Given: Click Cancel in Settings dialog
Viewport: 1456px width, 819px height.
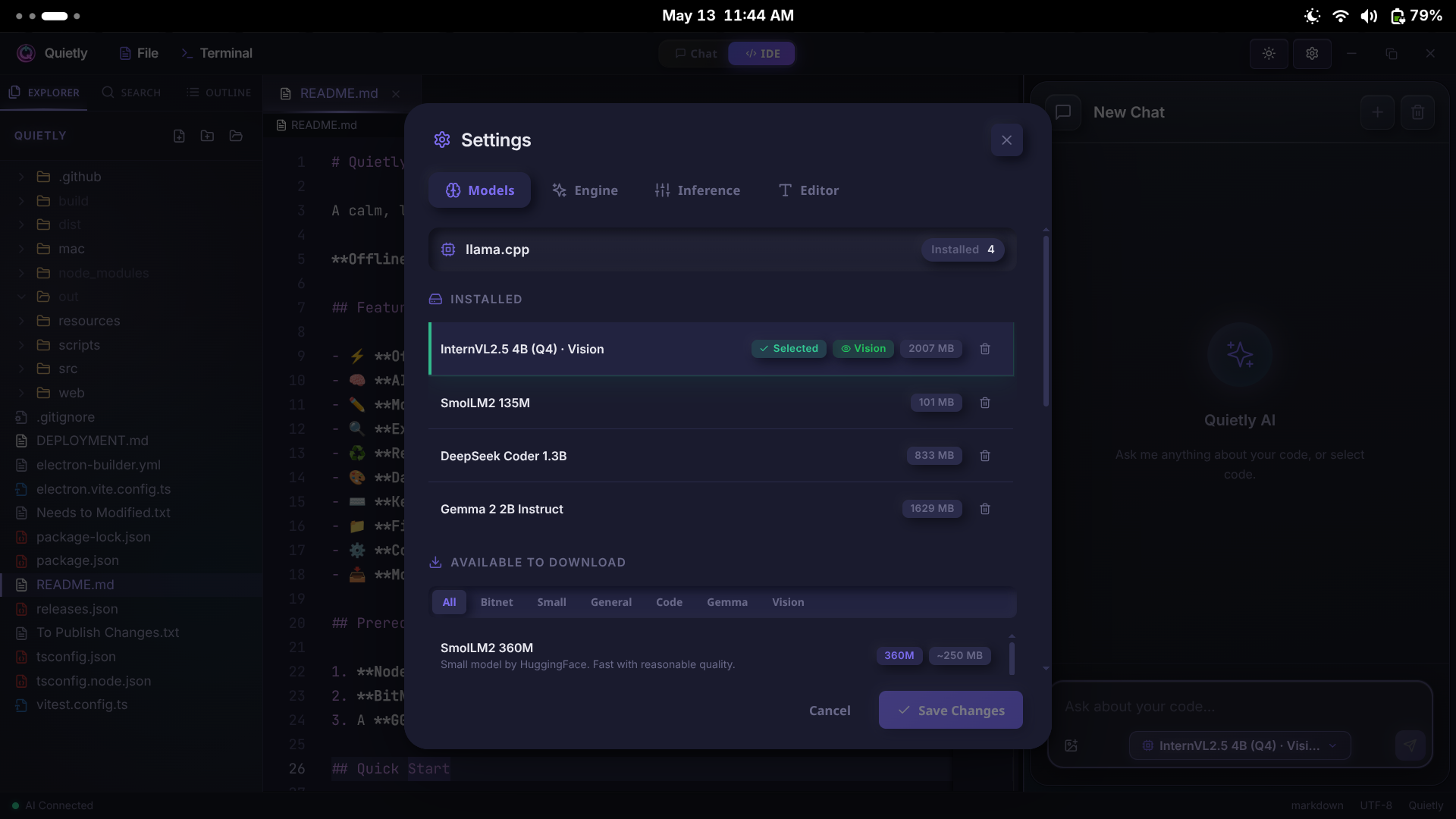Looking at the screenshot, I should (830, 711).
